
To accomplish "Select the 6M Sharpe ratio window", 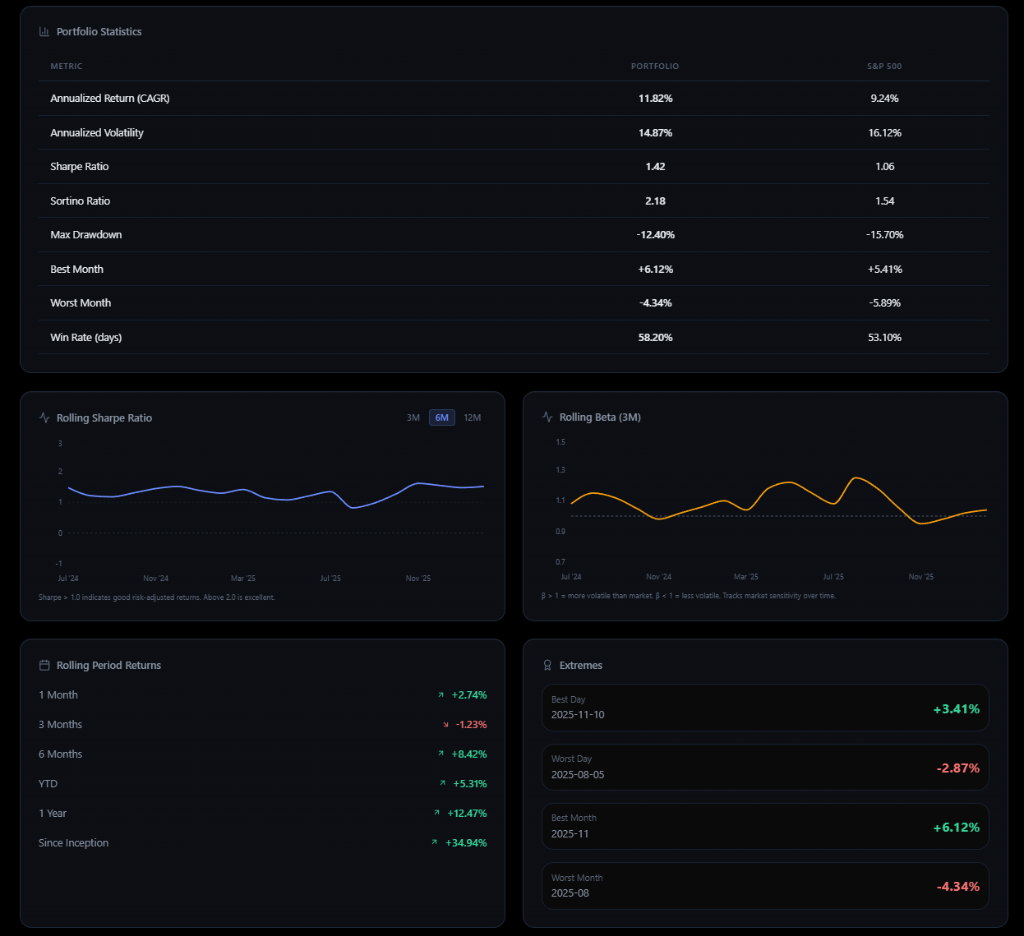I will tap(442, 418).
